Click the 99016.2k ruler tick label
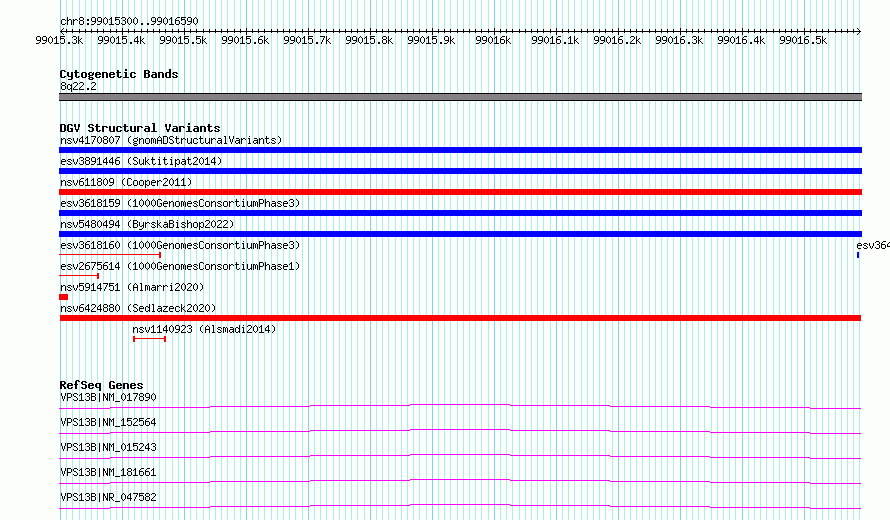The height and width of the screenshot is (520, 890). pyautogui.click(x=617, y=40)
